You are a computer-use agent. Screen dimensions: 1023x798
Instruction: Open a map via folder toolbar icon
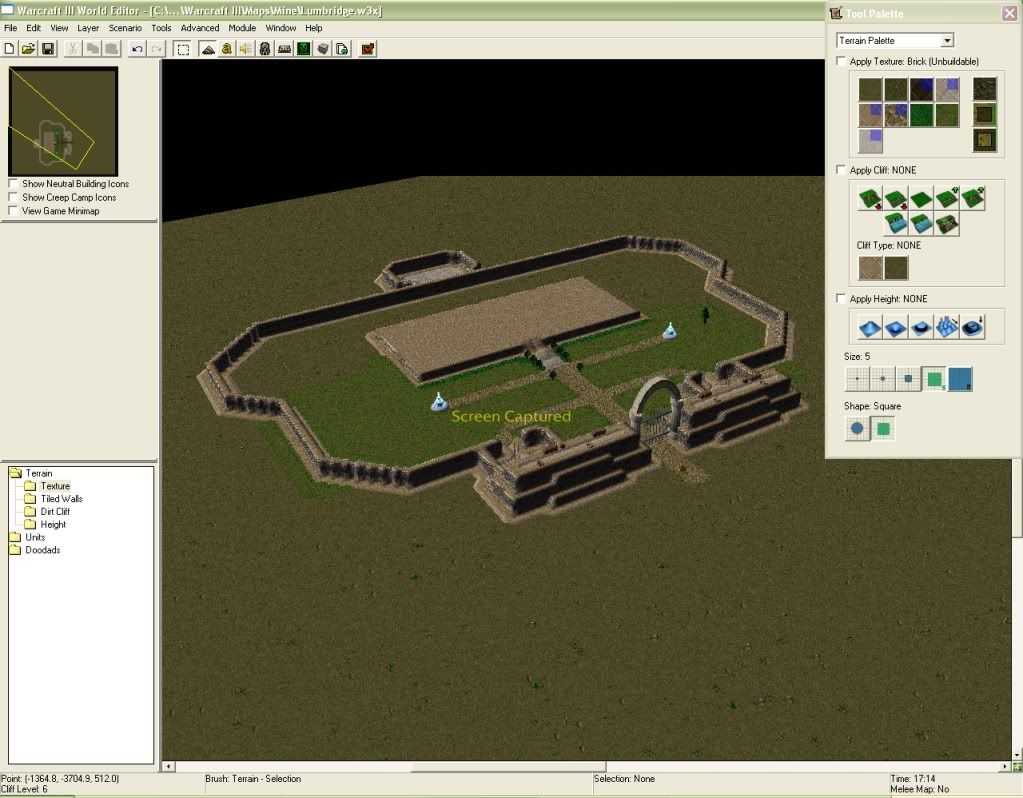click(29, 49)
